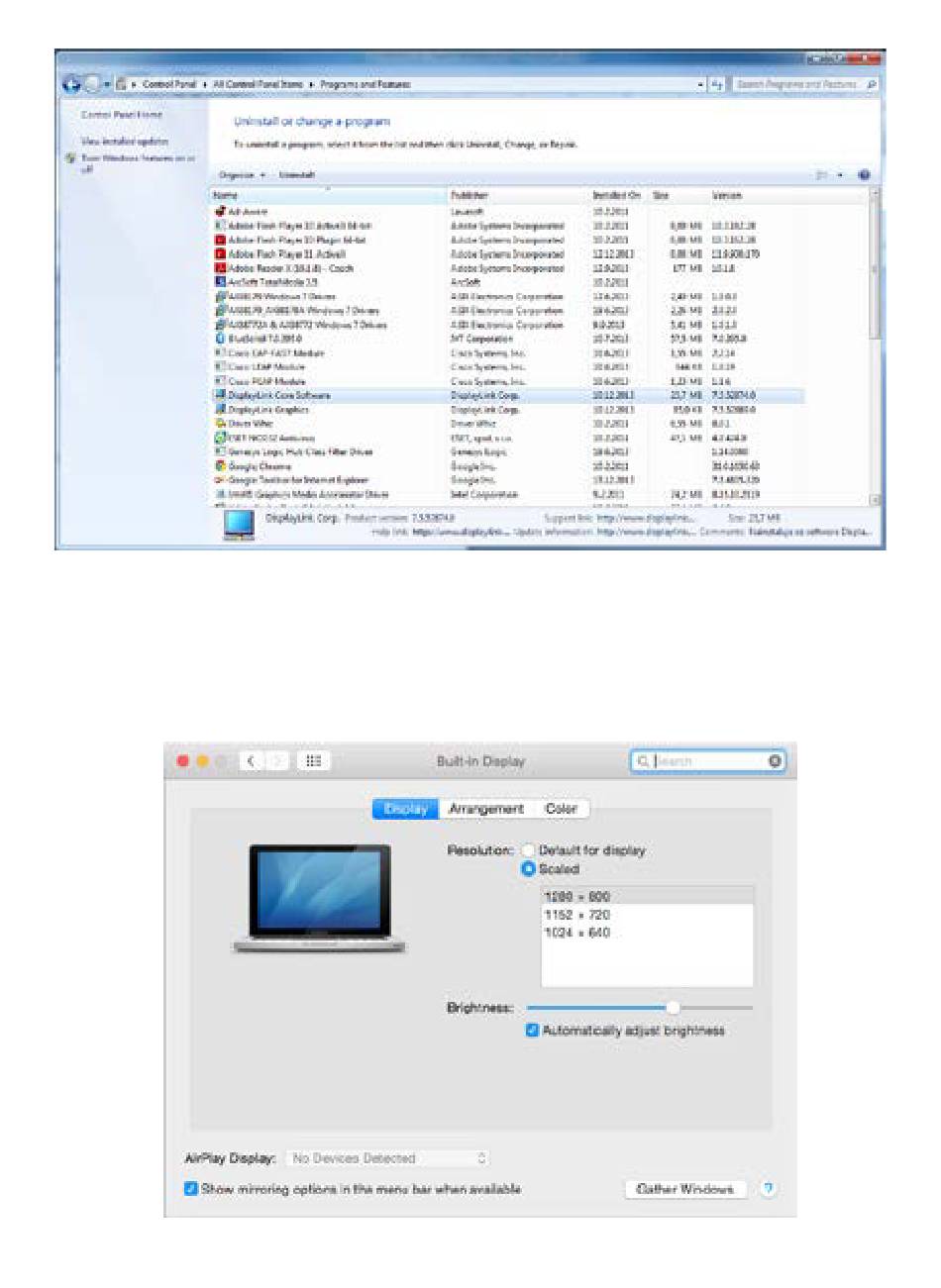Click the Google Toolbar for Internet Explorer icon
This screenshot has height=1288, width=941.
click(221, 480)
